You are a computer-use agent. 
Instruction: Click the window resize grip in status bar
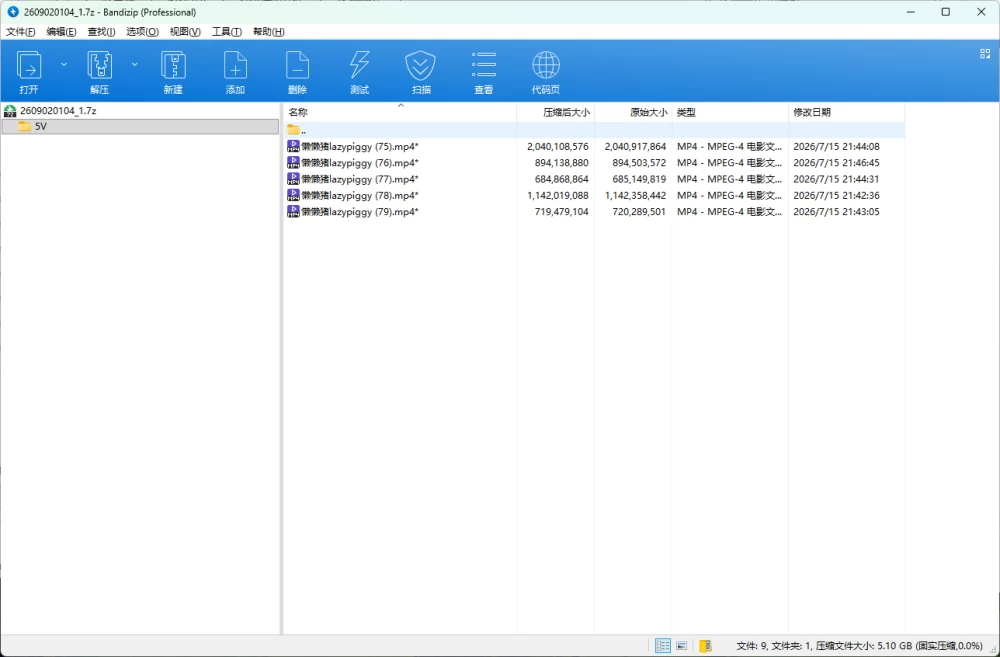point(994,651)
